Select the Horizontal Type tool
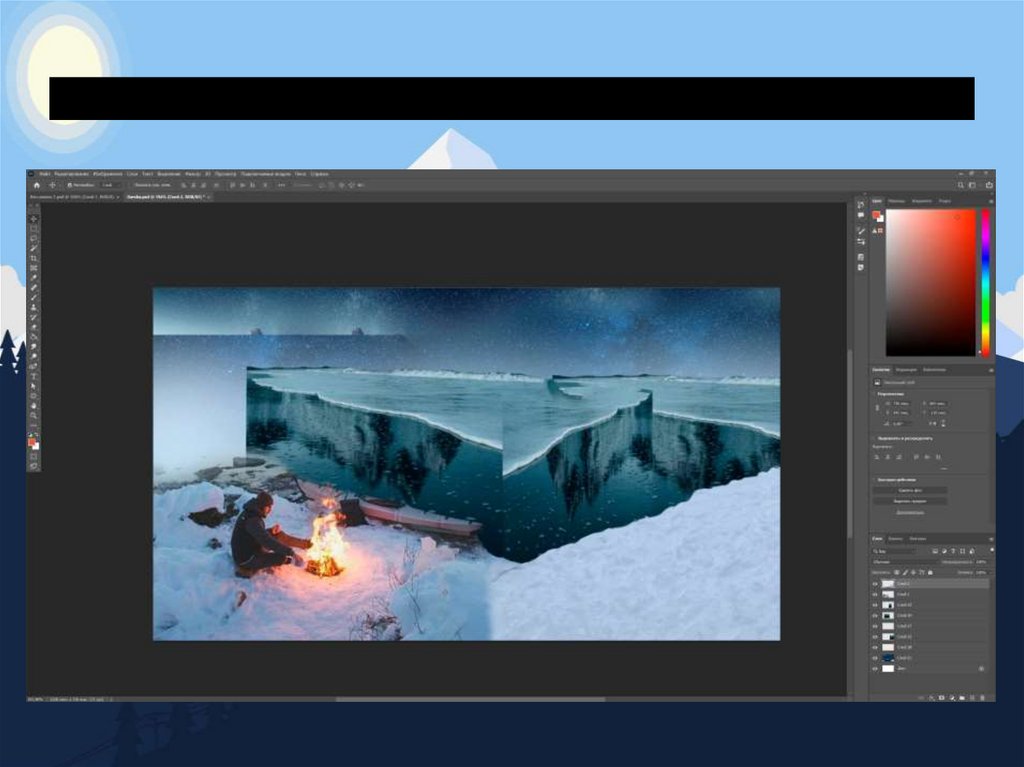1024x767 pixels. [x=34, y=376]
